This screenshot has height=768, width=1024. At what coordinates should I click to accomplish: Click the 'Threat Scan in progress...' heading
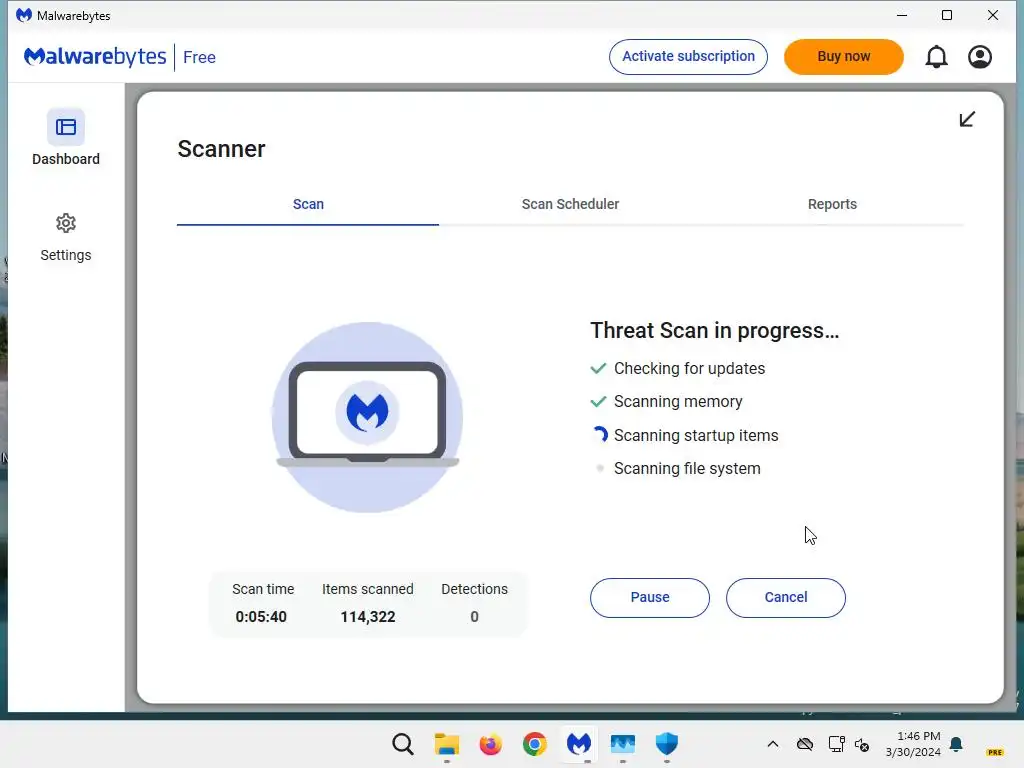(714, 330)
